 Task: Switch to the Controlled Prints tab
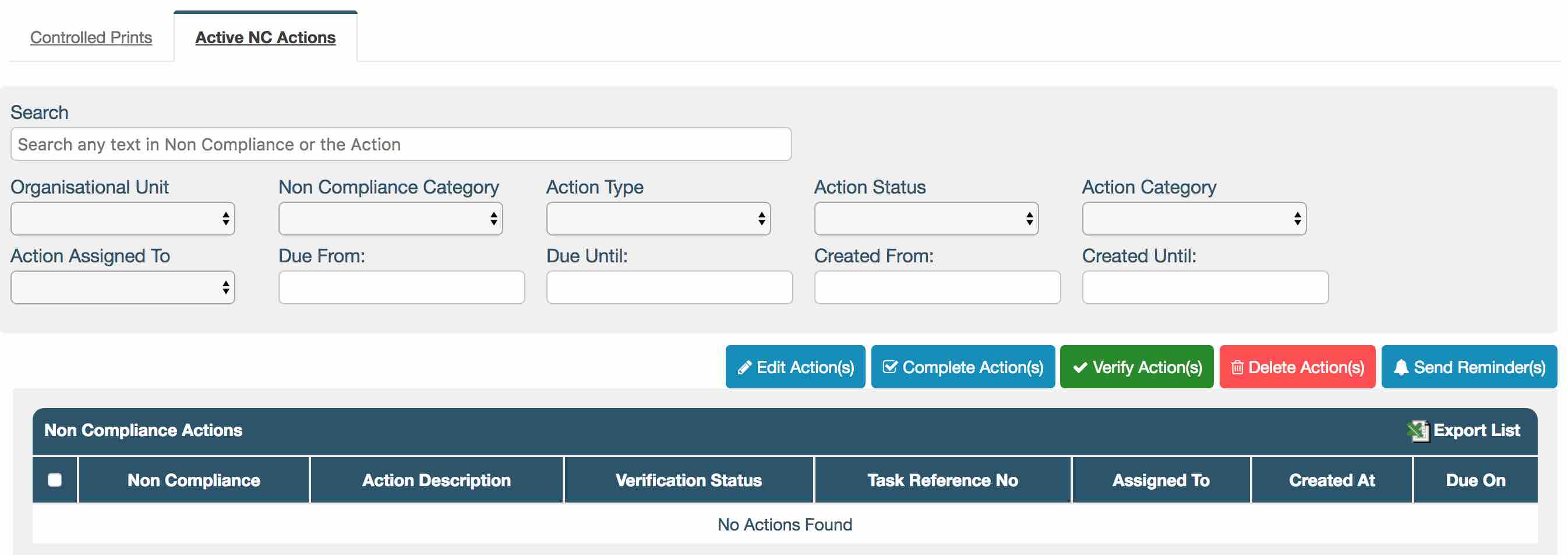point(91,38)
